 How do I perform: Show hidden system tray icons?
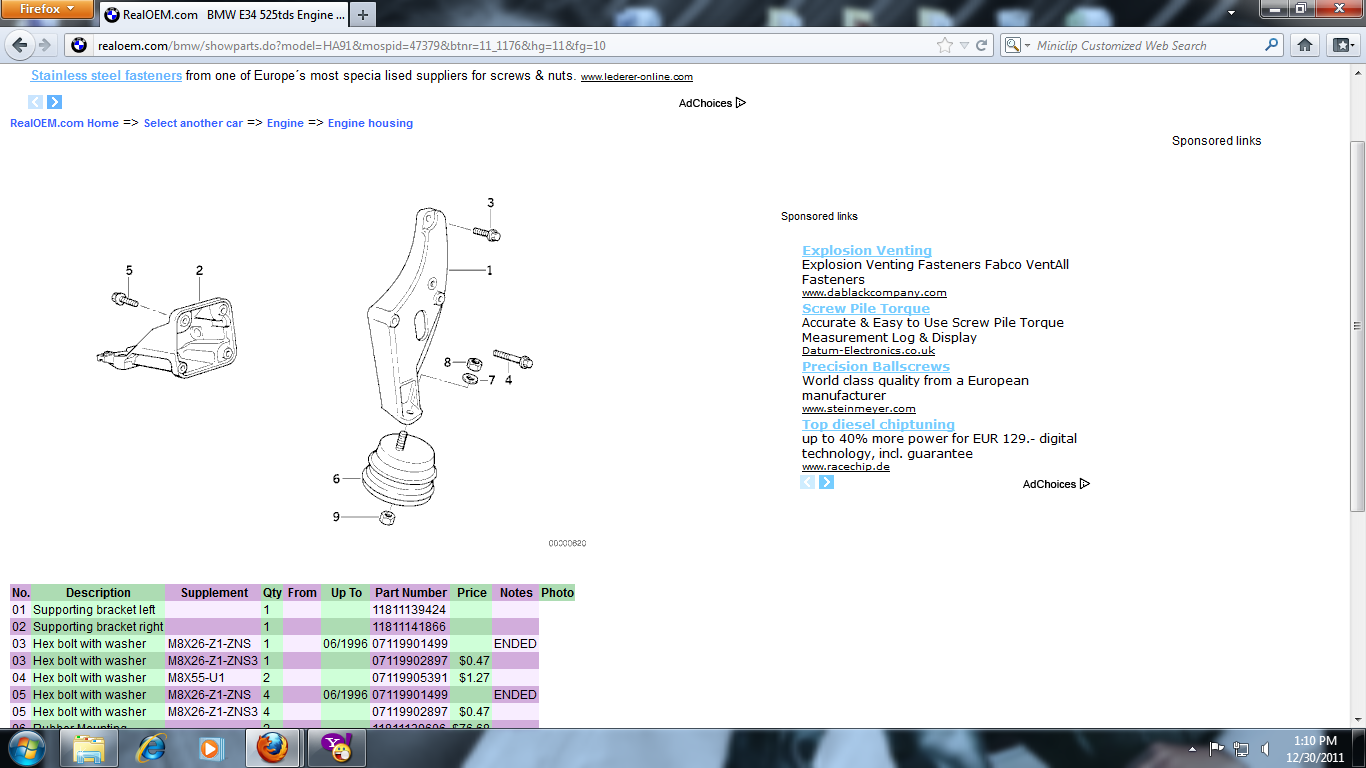1192,748
